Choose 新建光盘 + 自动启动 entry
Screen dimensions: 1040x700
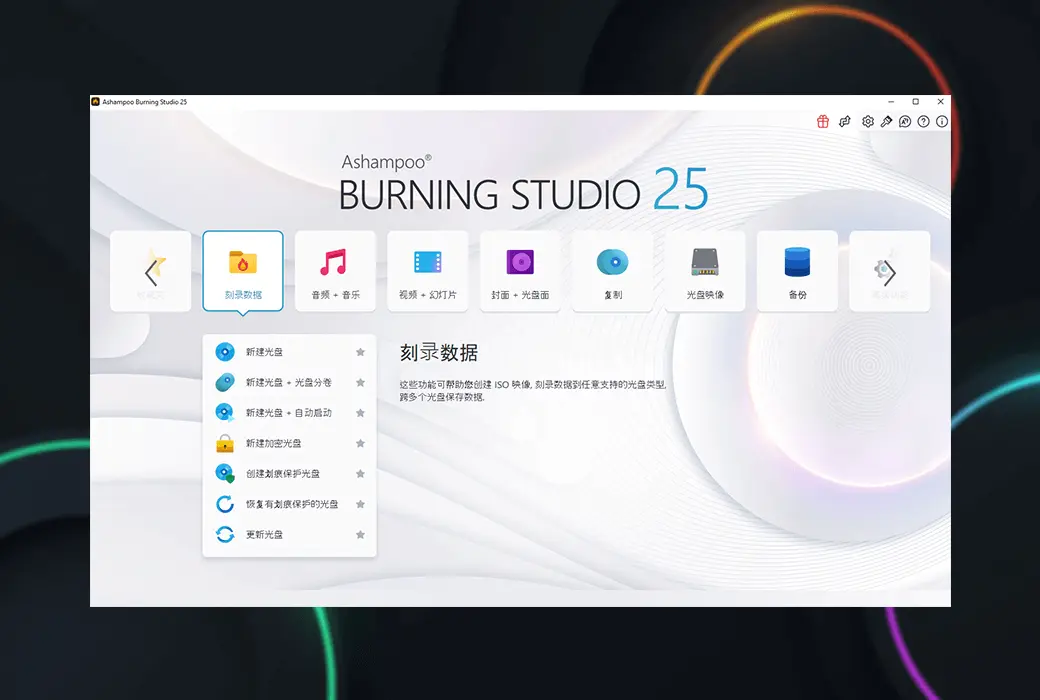(x=289, y=413)
